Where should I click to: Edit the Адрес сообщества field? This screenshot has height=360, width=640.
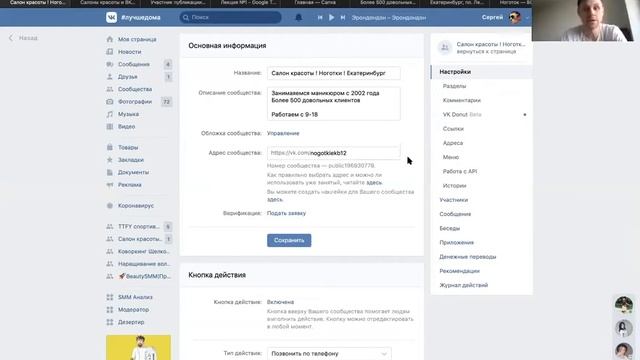point(333,153)
